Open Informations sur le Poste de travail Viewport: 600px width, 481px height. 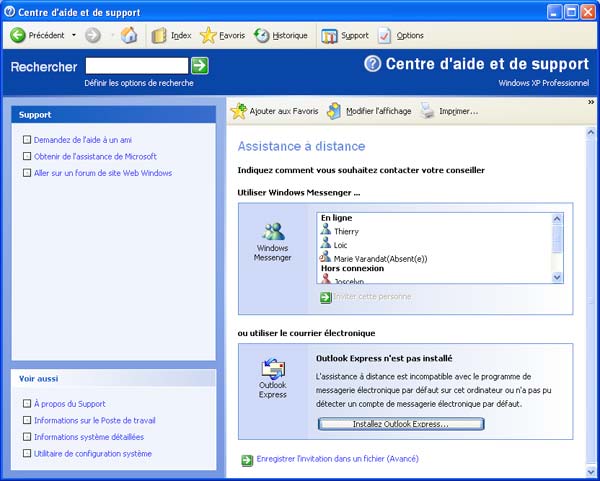95,420
